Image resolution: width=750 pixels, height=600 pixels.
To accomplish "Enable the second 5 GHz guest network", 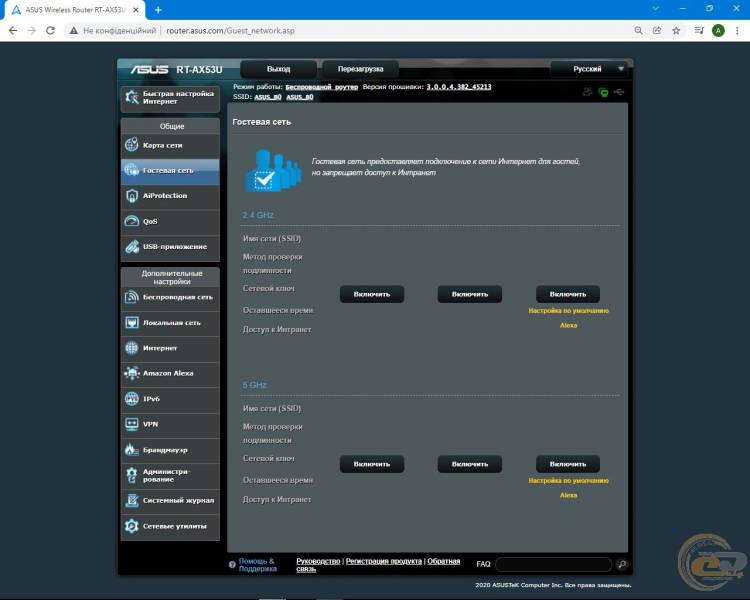I will (470, 464).
